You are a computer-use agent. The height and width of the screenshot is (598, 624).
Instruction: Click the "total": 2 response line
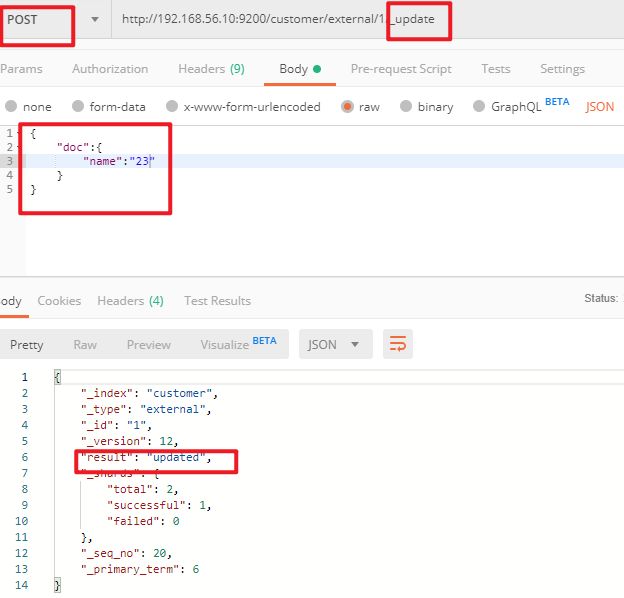tap(142, 489)
